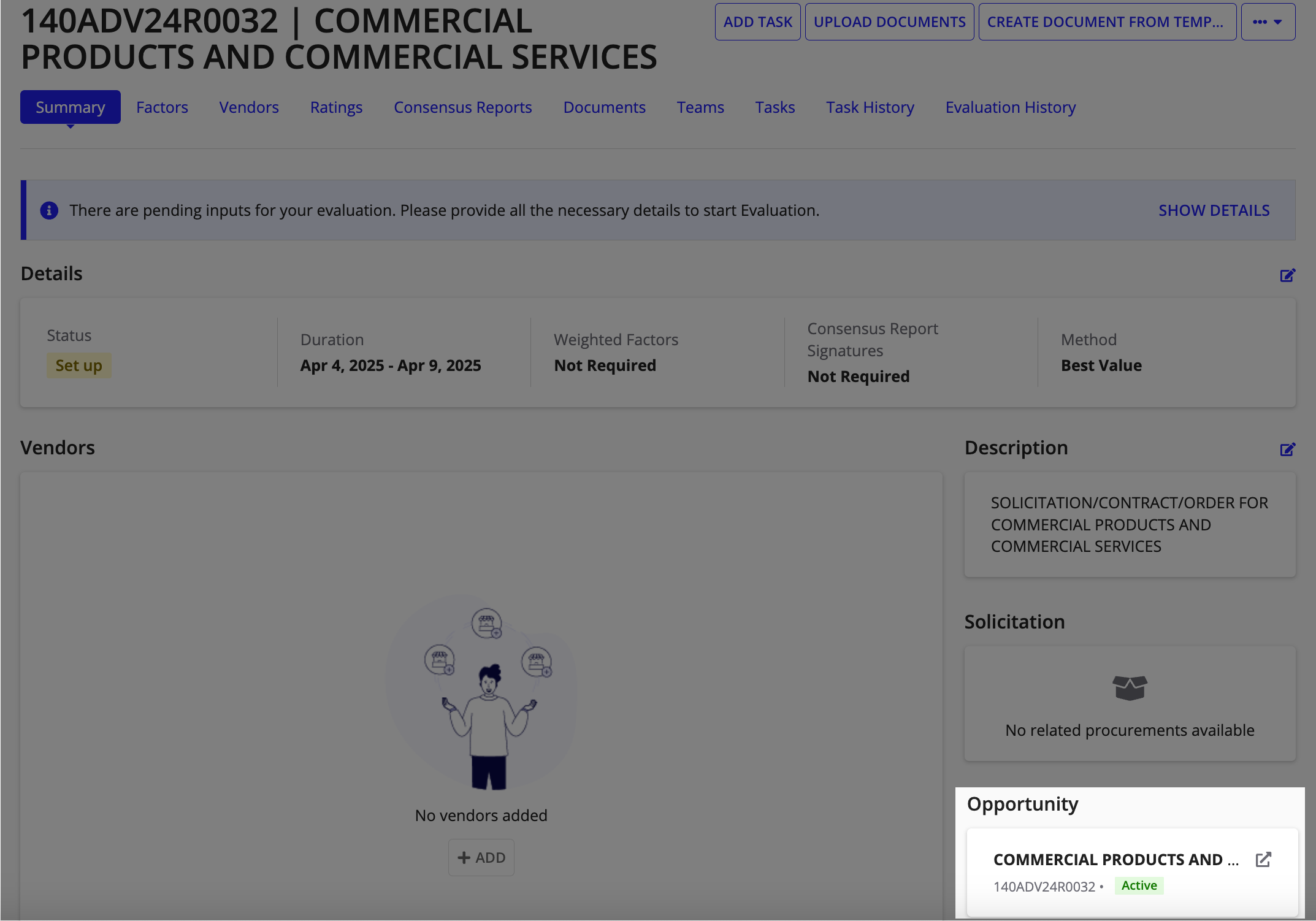Click the 140ADV24R0032 opportunity number
Screen dimensions: 1316x921
(1044, 887)
